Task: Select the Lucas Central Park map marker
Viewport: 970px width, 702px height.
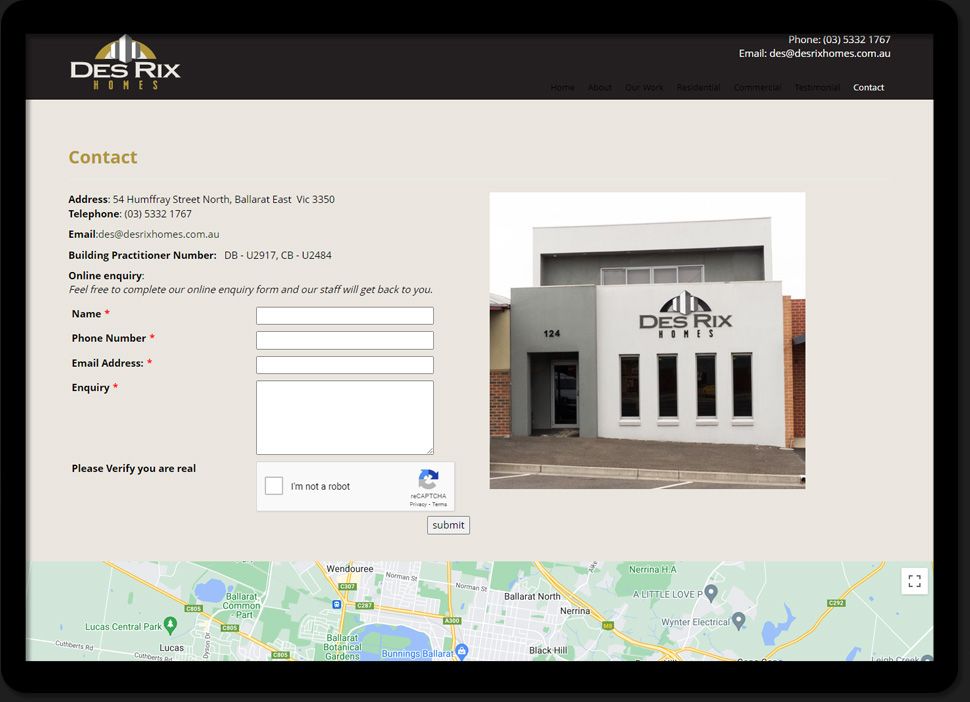Action: pyautogui.click(x=170, y=624)
